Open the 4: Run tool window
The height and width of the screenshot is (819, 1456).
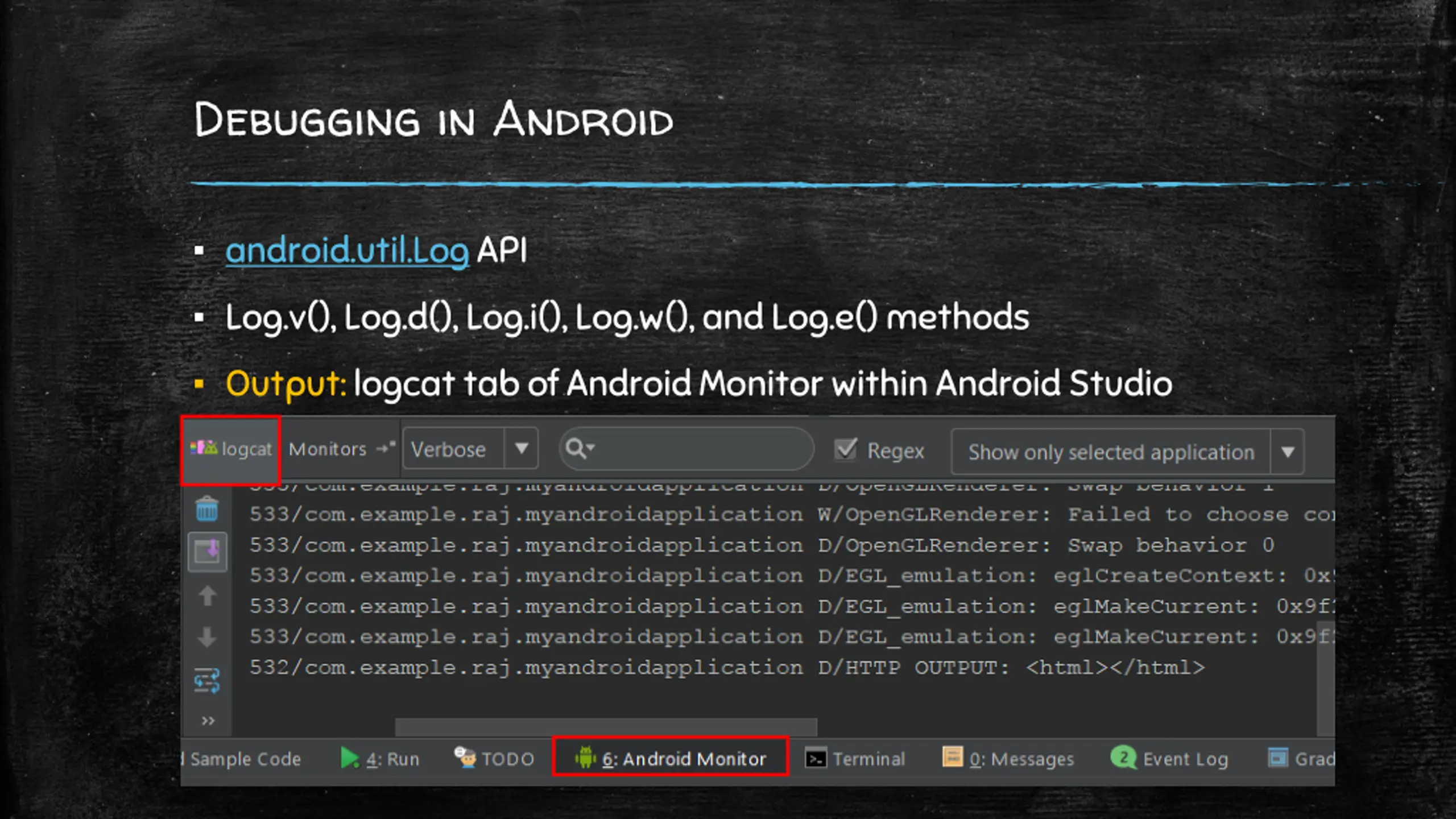pos(380,759)
